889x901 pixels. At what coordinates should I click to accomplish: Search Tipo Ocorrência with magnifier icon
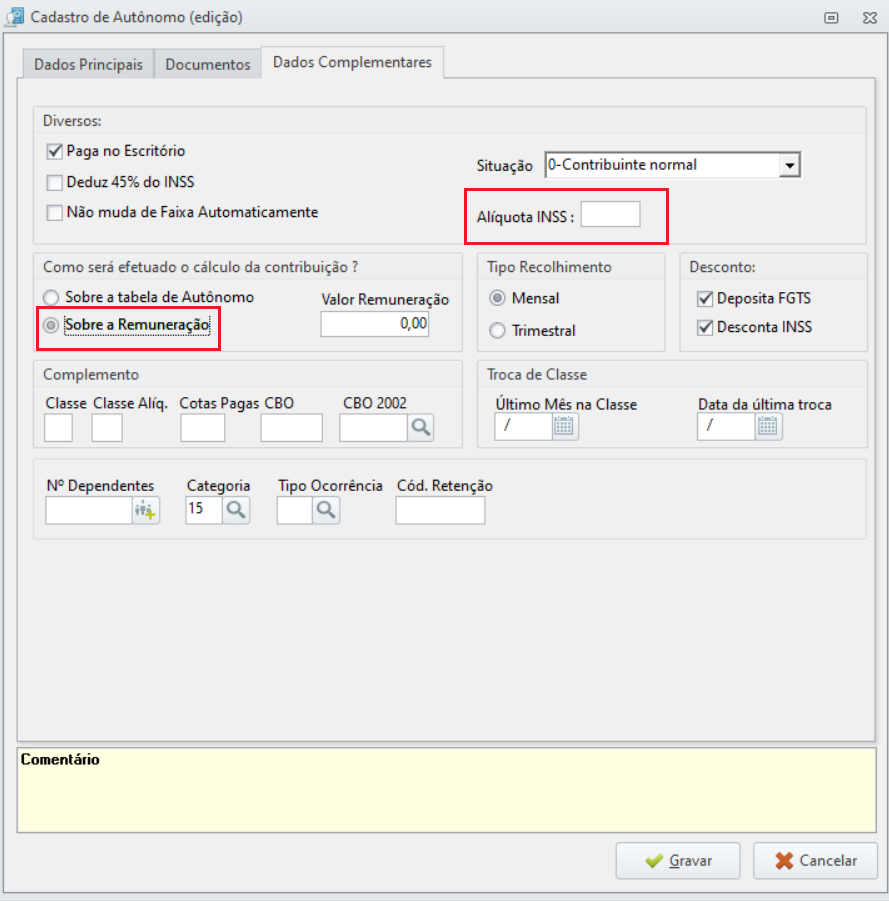pos(326,510)
